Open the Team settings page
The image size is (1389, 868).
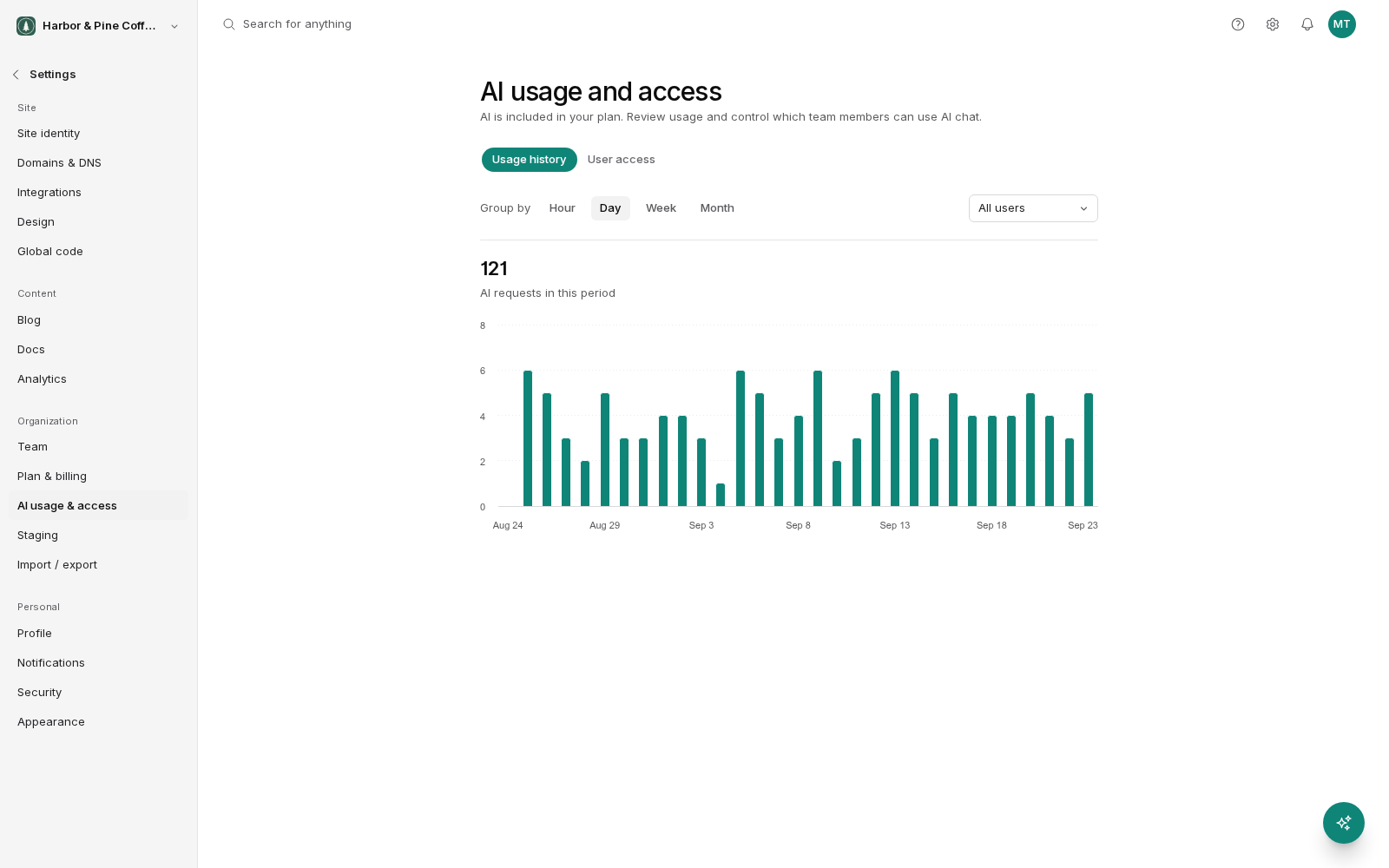98,447
